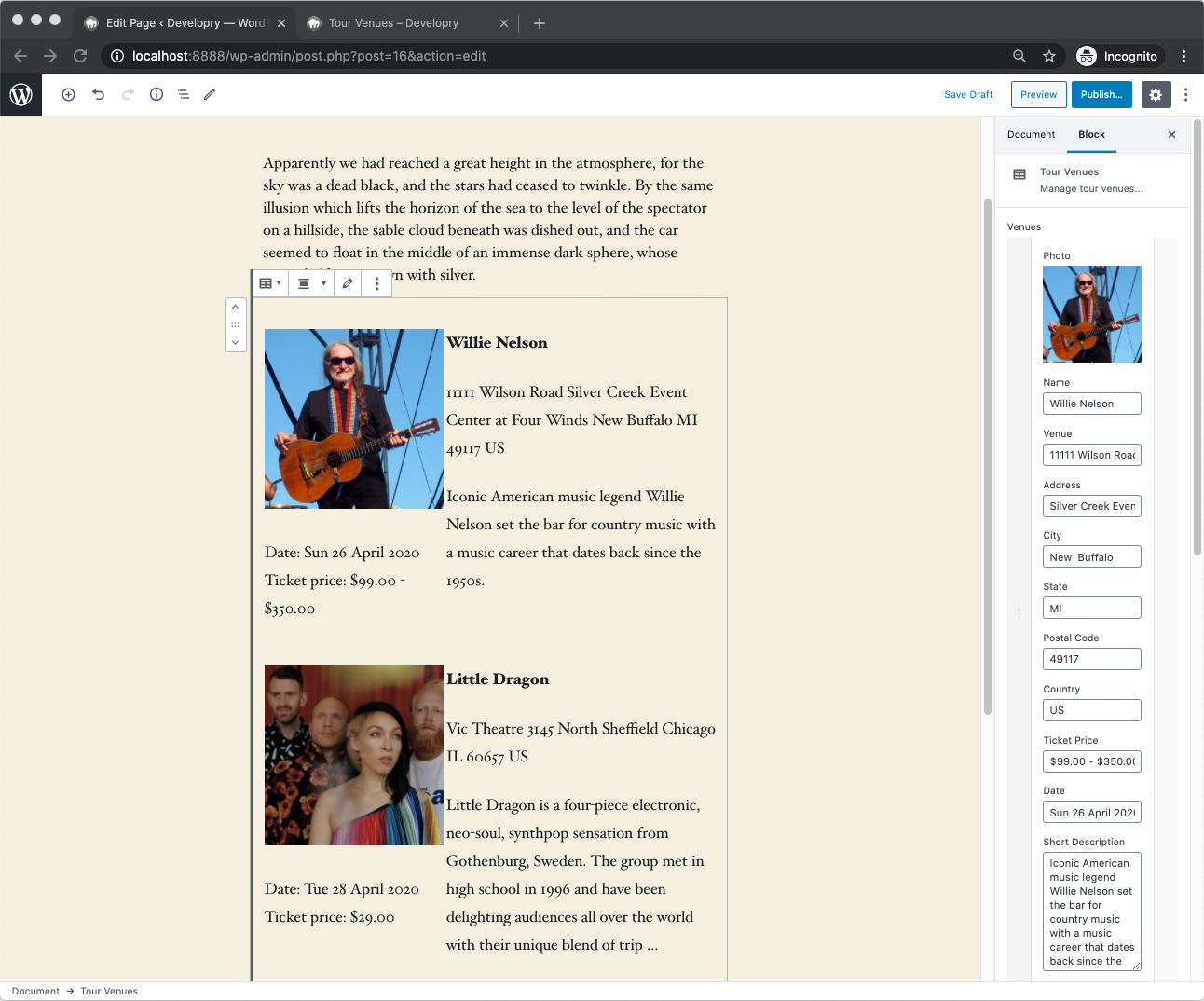Move block down with the arrow
The width and height of the screenshot is (1204, 1001).
235,342
